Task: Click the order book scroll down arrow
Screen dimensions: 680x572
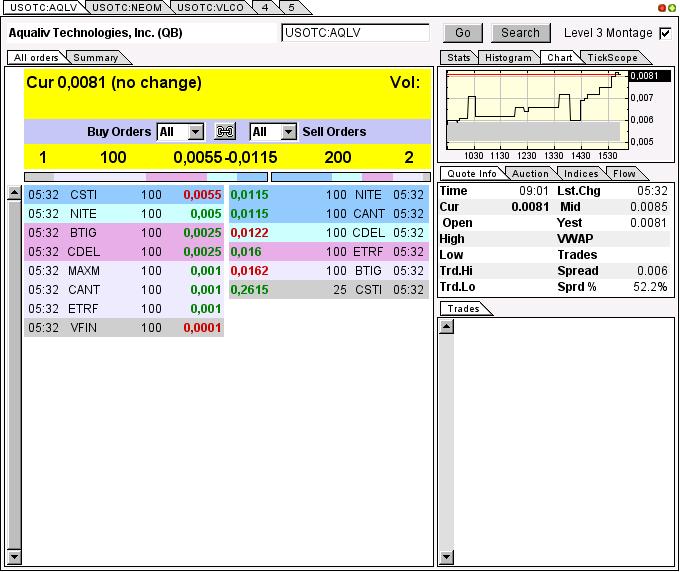Action: [x=14, y=556]
